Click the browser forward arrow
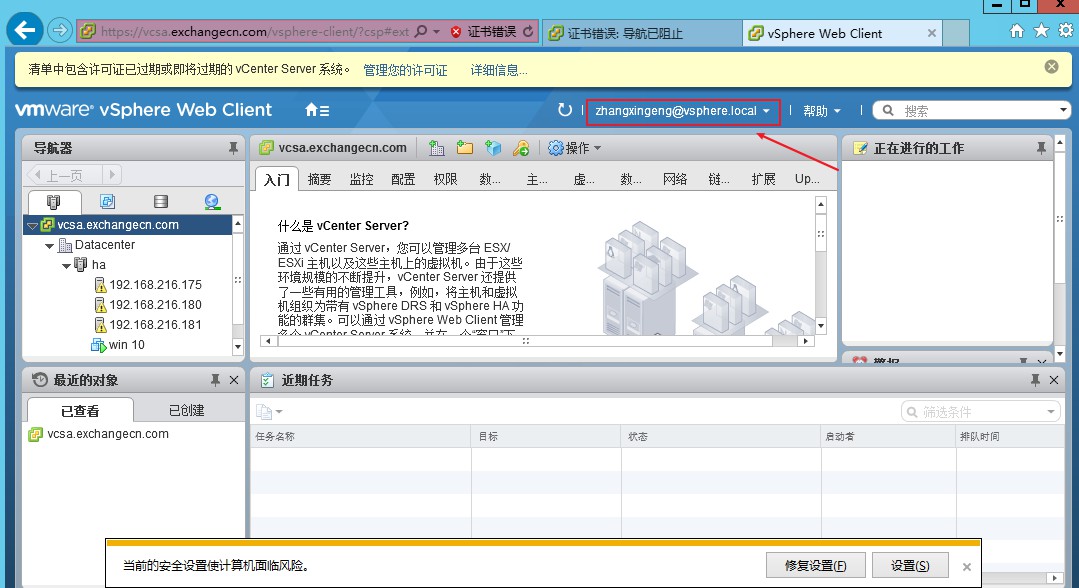Viewport: 1079px width, 588px height. click(x=61, y=31)
